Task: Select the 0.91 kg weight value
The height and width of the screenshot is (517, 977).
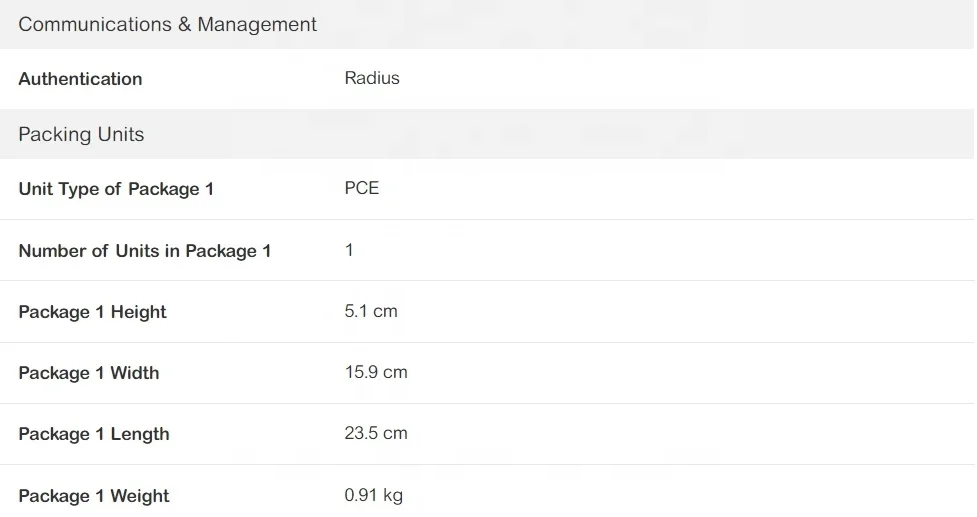Action: click(374, 495)
